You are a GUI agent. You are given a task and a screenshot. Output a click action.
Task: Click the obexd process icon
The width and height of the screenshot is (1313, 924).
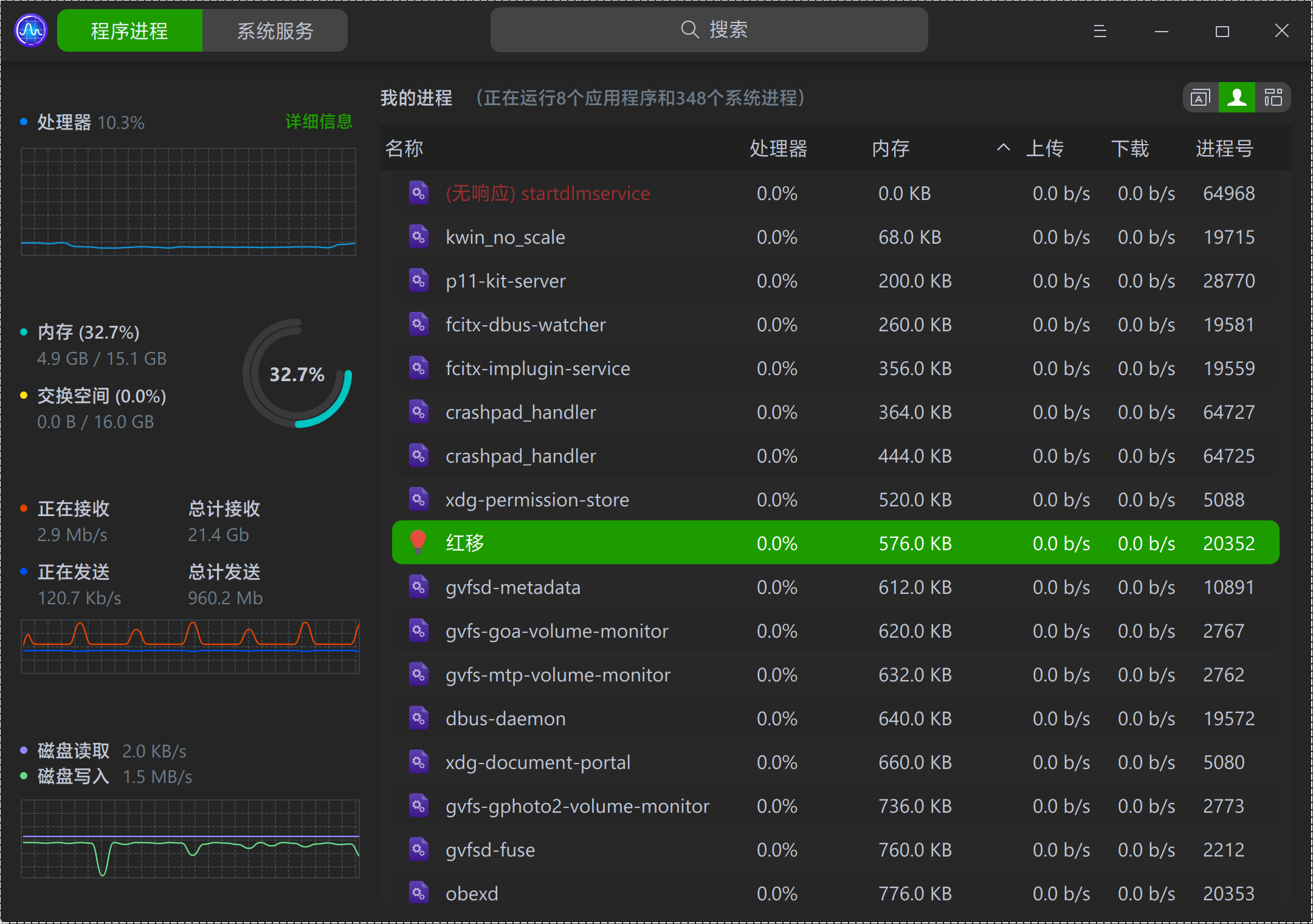pyautogui.click(x=418, y=893)
